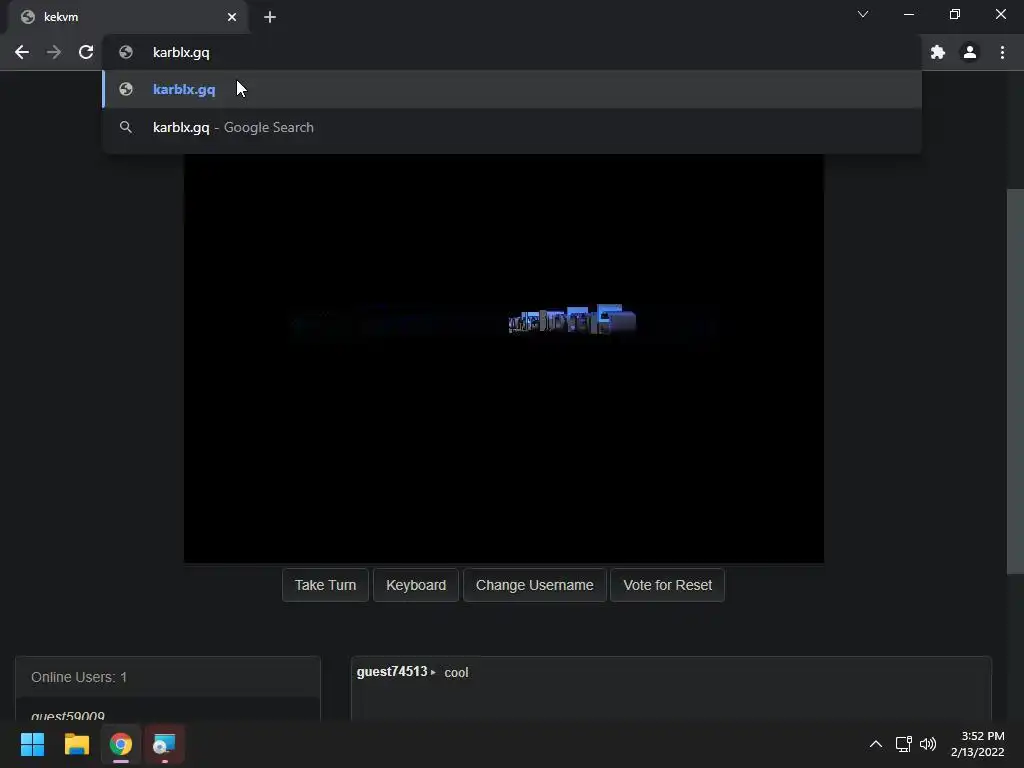Click the magnifier icon in the search suggestion
This screenshot has width=1024, height=768.
pos(126,127)
